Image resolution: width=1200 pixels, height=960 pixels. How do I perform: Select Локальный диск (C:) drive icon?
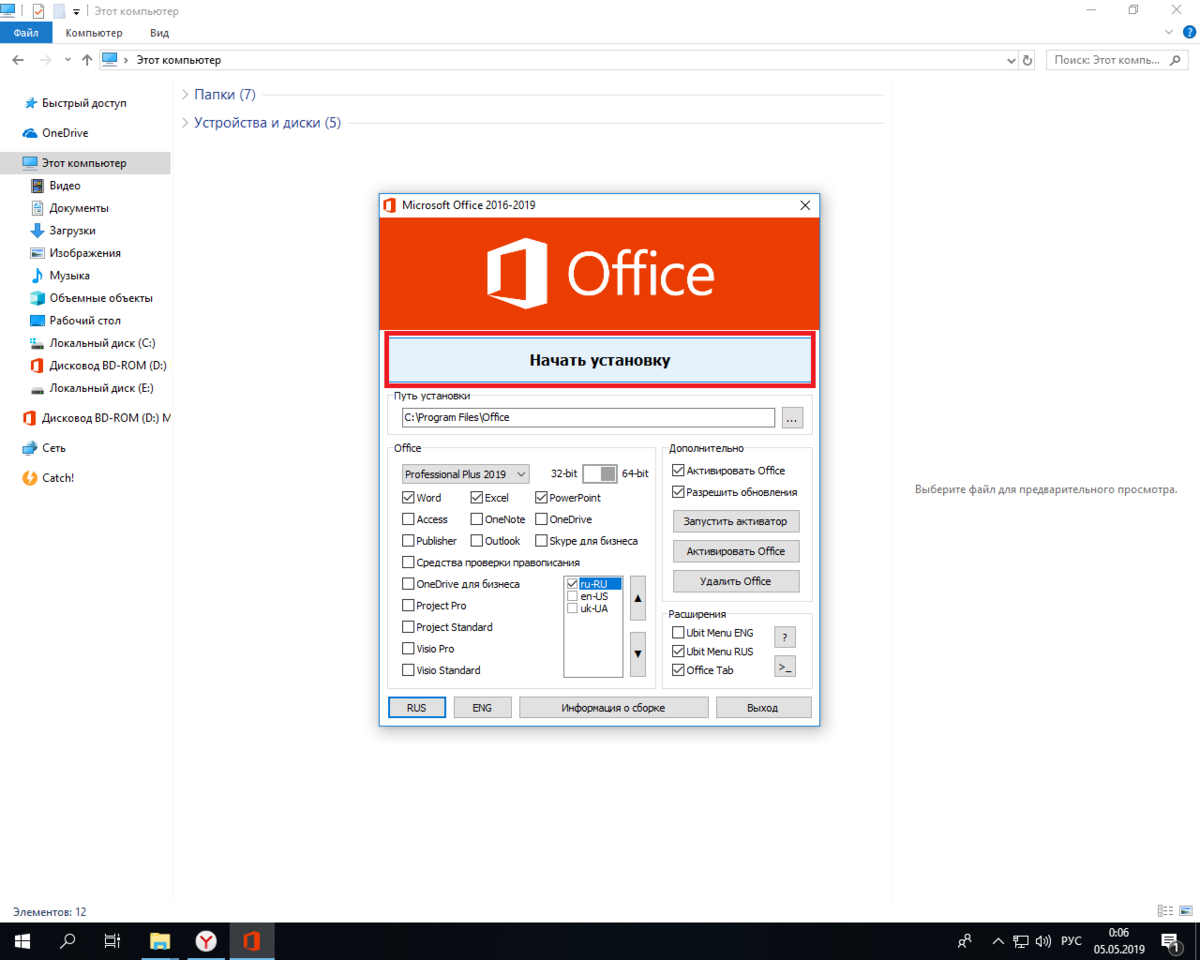38,343
